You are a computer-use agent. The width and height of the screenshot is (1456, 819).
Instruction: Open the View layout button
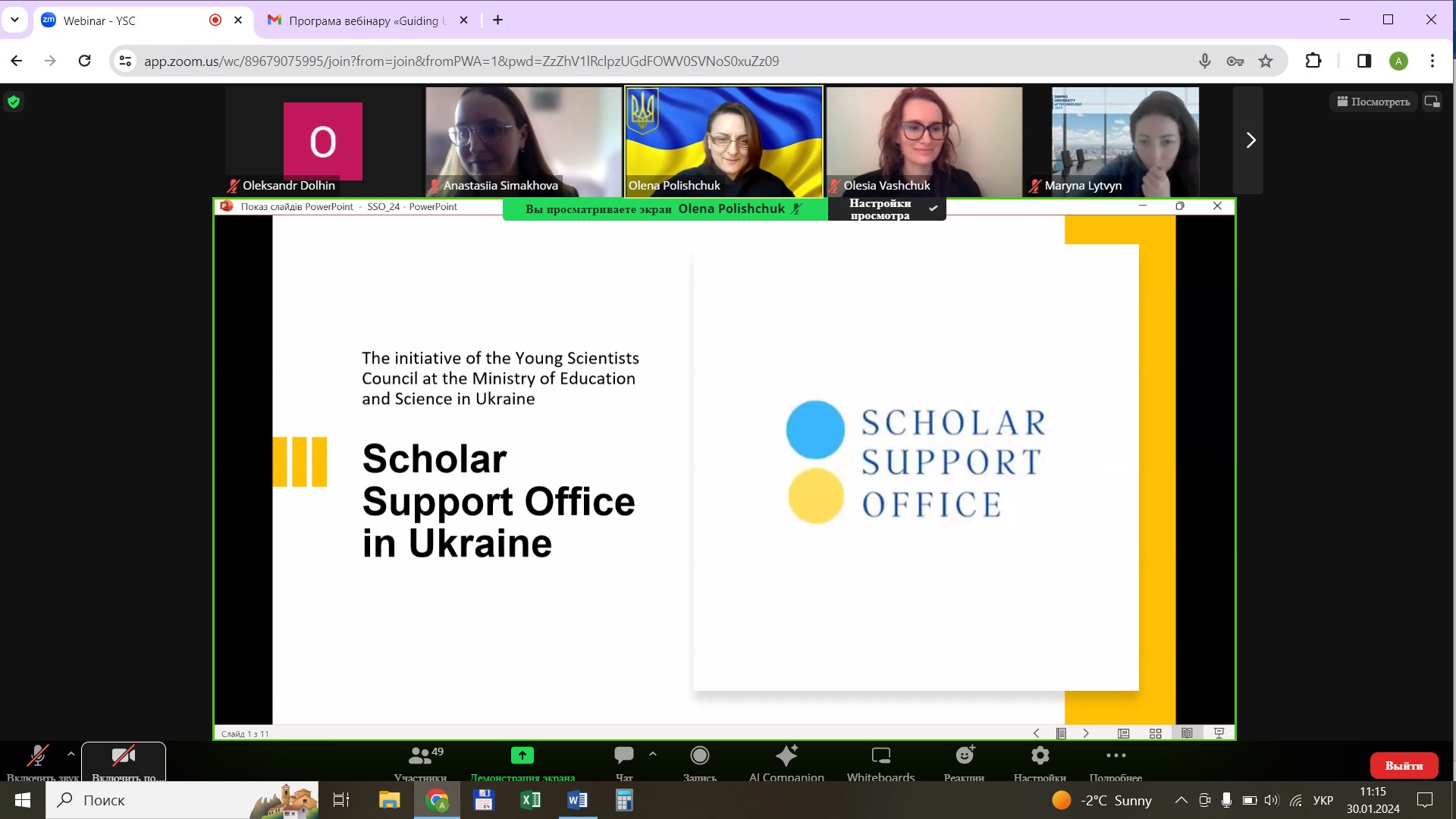click(x=1373, y=102)
